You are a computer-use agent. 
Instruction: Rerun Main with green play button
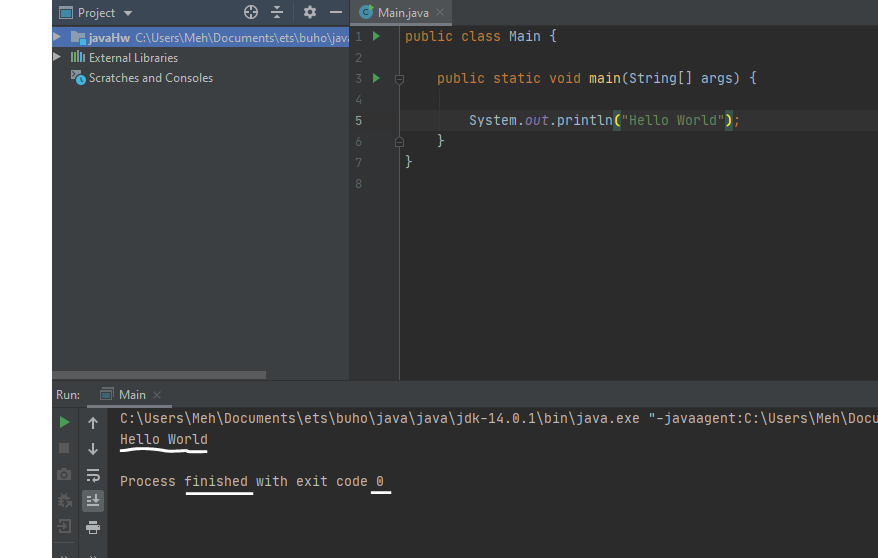pyautogui.click(x=64, y=422)
